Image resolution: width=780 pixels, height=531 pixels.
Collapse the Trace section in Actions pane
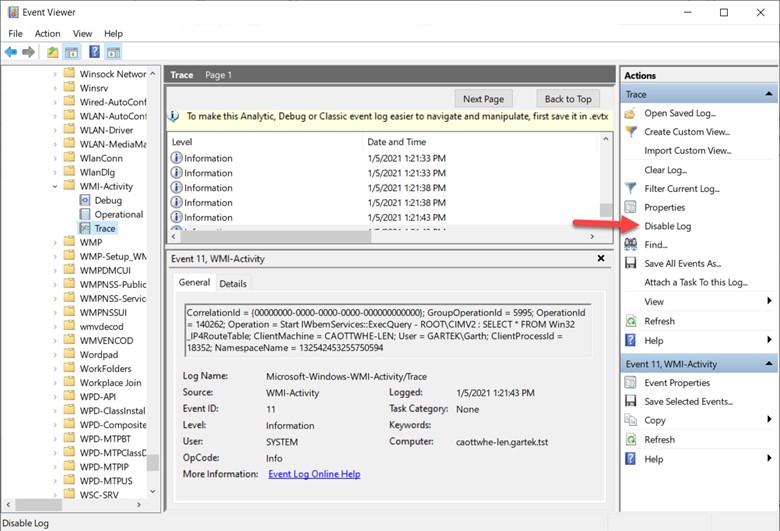[x=769, y=95]
